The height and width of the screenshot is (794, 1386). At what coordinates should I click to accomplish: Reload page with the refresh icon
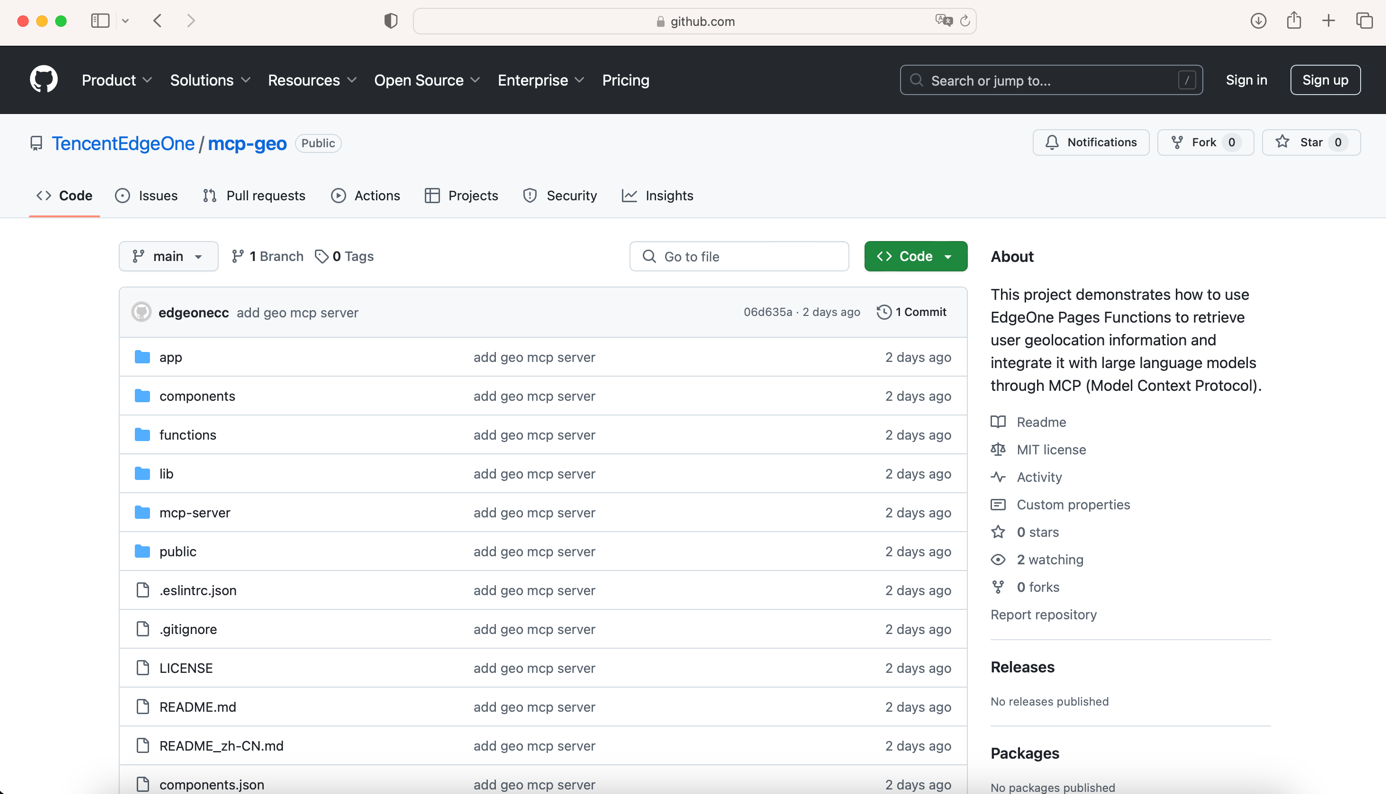point(965,21)
